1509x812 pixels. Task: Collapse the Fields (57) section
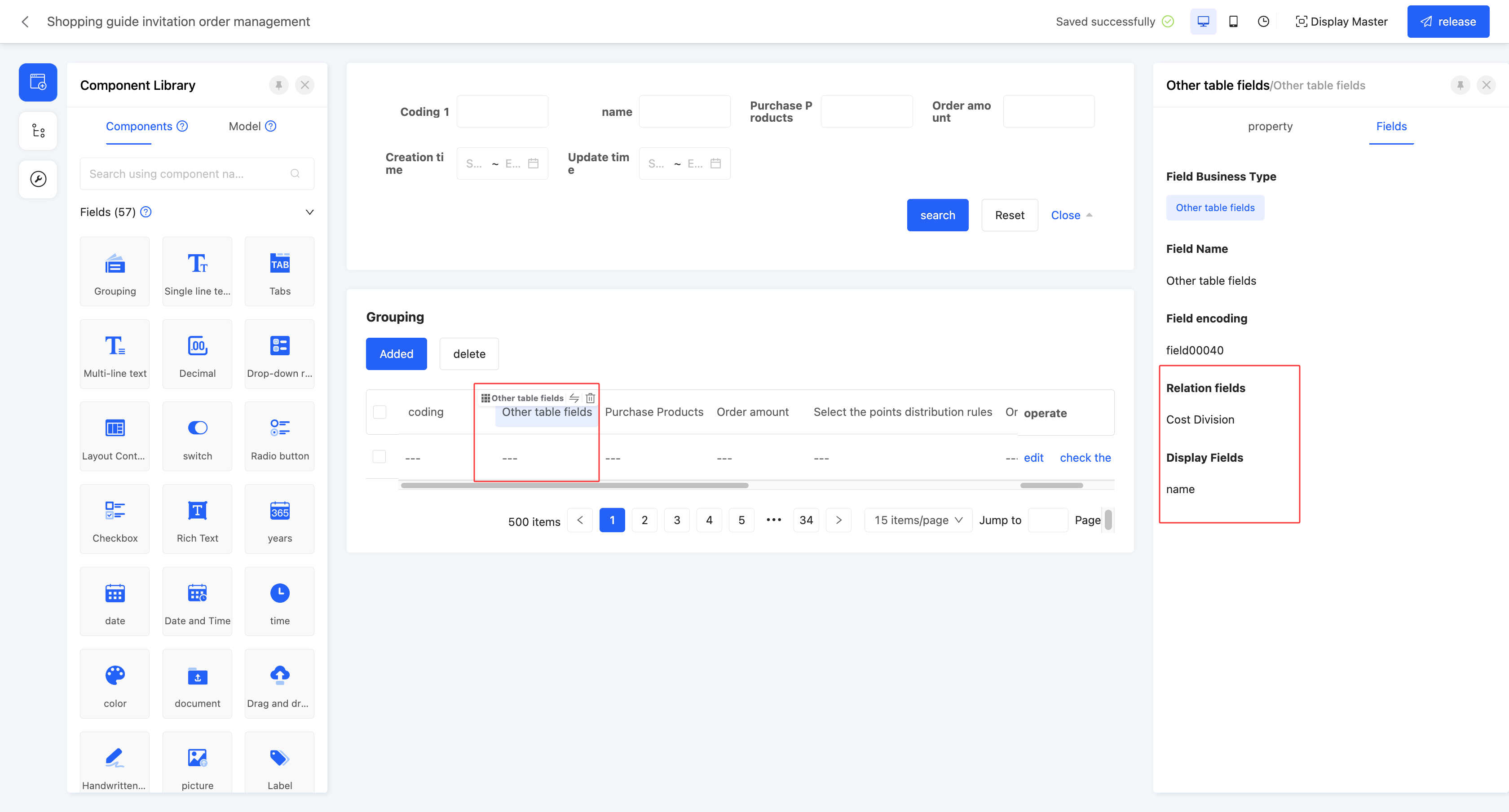[x=310, y=212]
